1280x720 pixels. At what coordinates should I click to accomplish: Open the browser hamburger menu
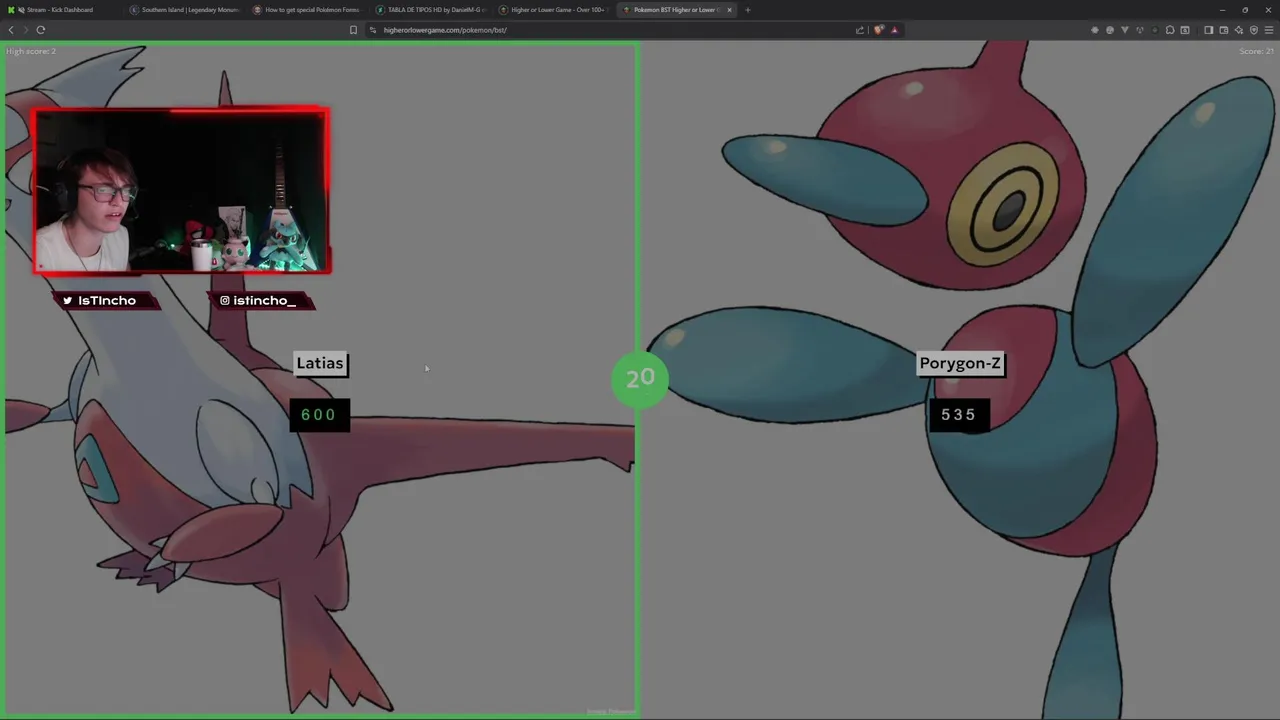pos(1269,30)
